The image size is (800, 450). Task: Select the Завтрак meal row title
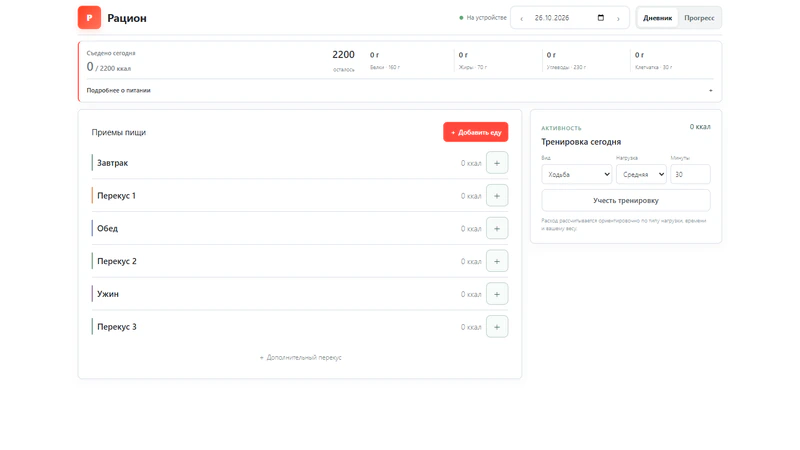click(x=112, y=163)
